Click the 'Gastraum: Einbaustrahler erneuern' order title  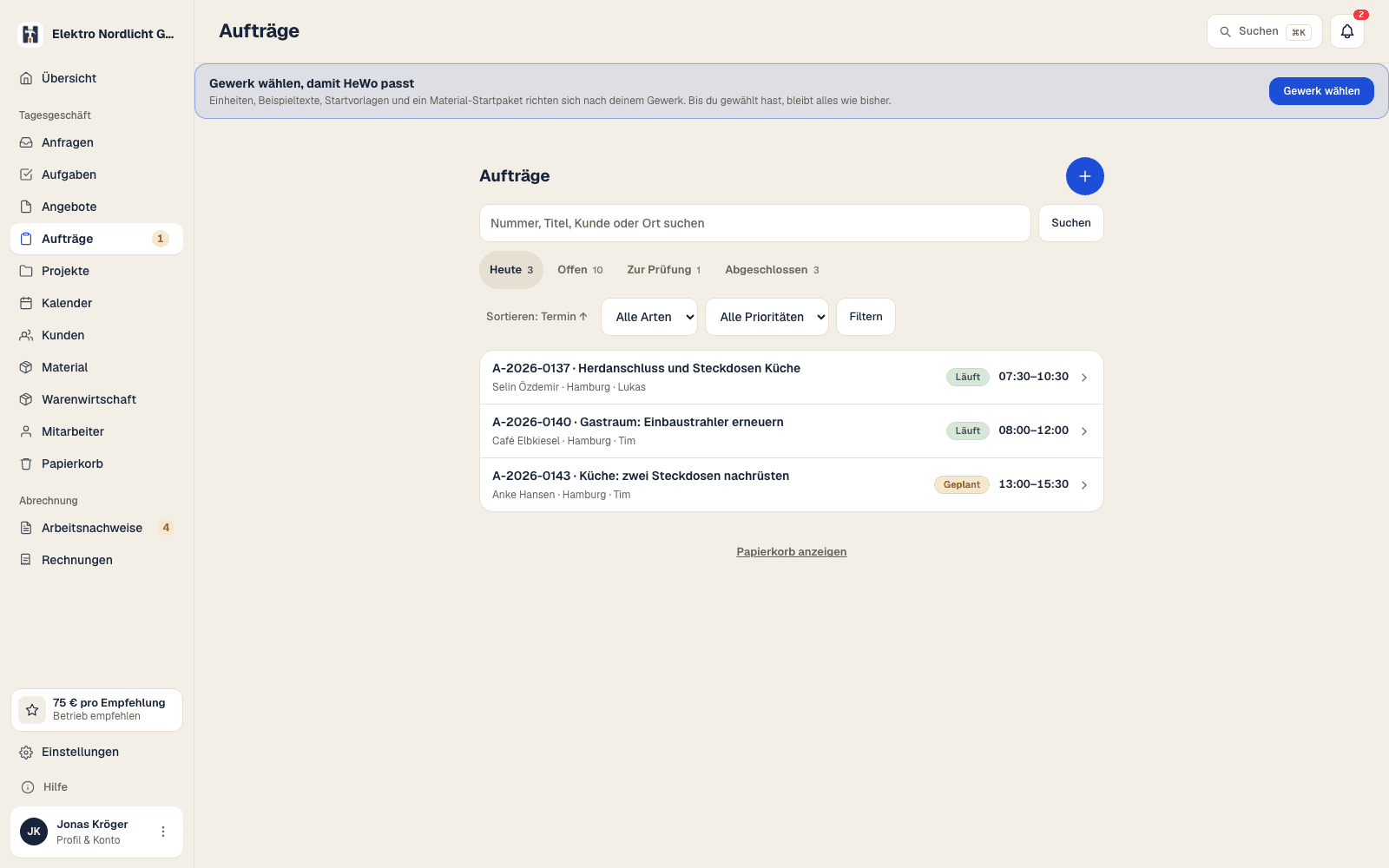click(681, 422)
